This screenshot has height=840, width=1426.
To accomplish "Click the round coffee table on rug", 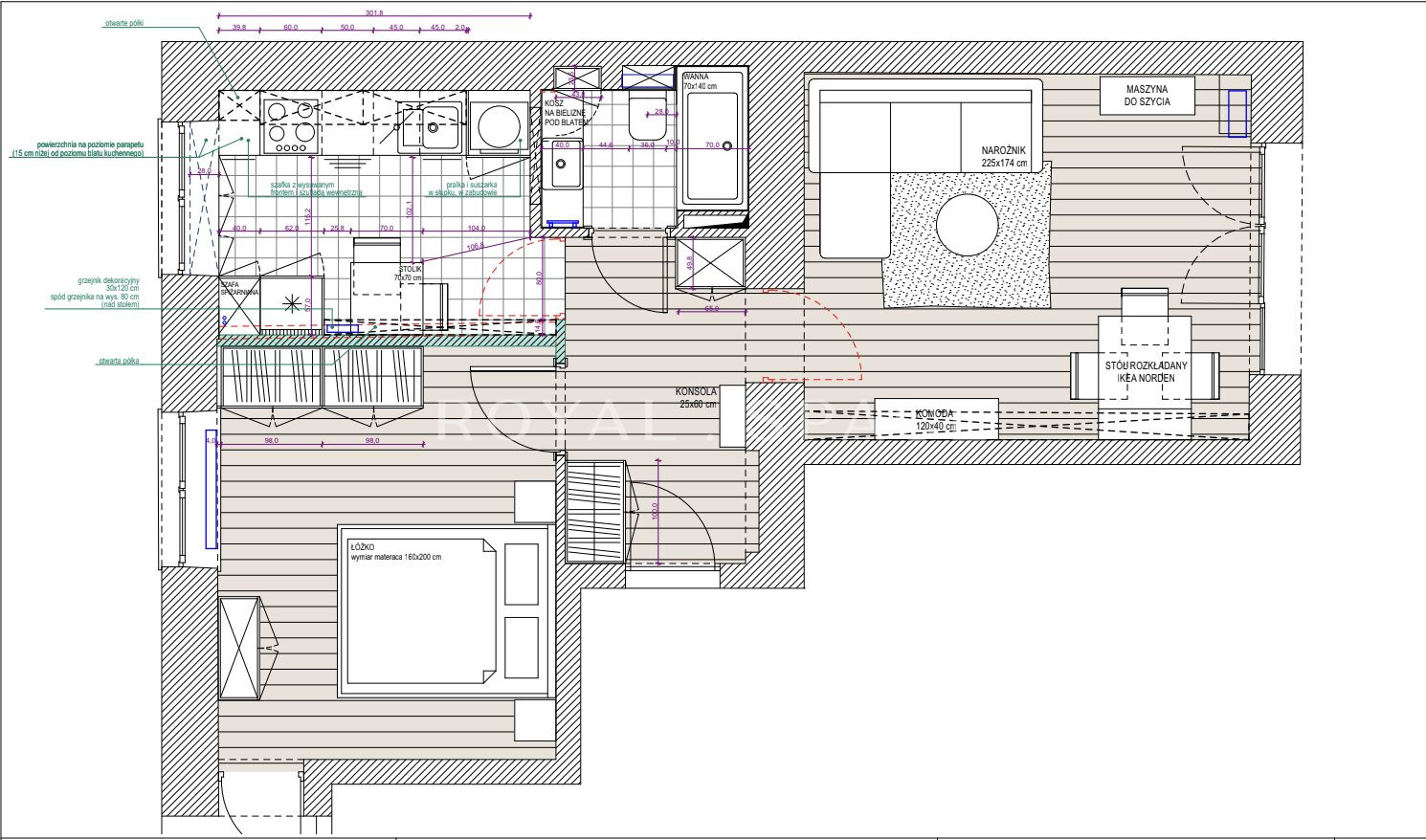I will point(967,226).
